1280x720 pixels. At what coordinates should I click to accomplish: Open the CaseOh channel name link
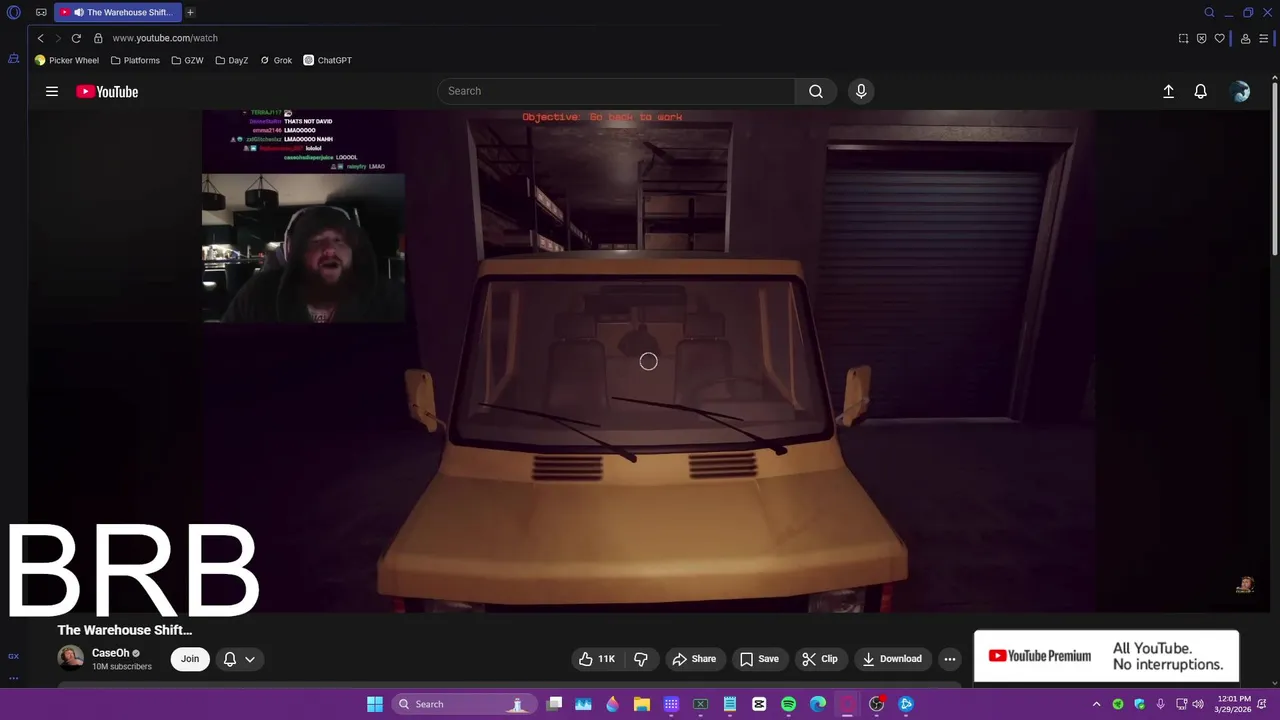pos(110,653)
